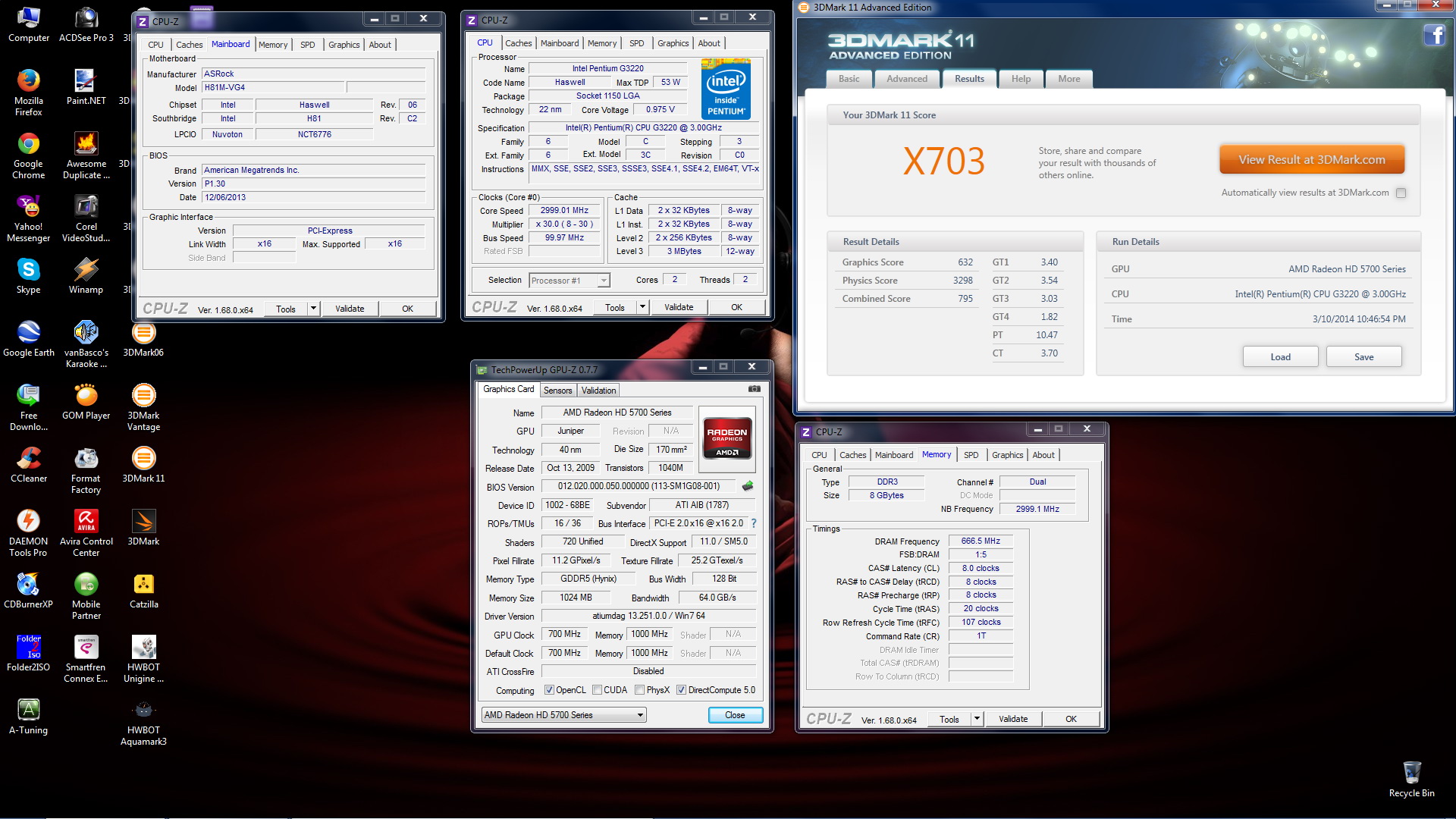Open the Recycle Bin
The width and height of the screenshot is (1456, 819).
click(x=1411, y=780)
